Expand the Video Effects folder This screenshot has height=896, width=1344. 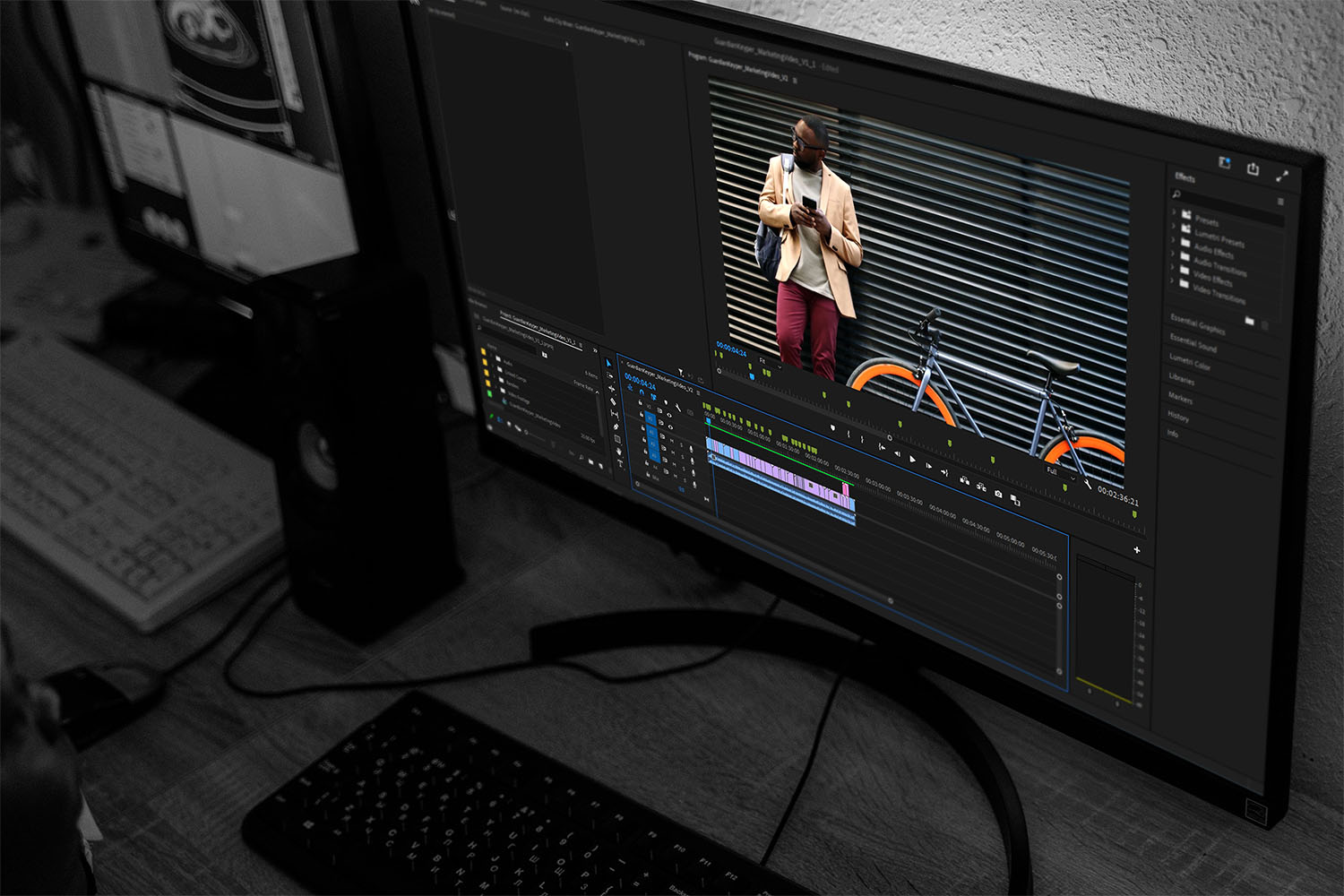pos(1172,268)
